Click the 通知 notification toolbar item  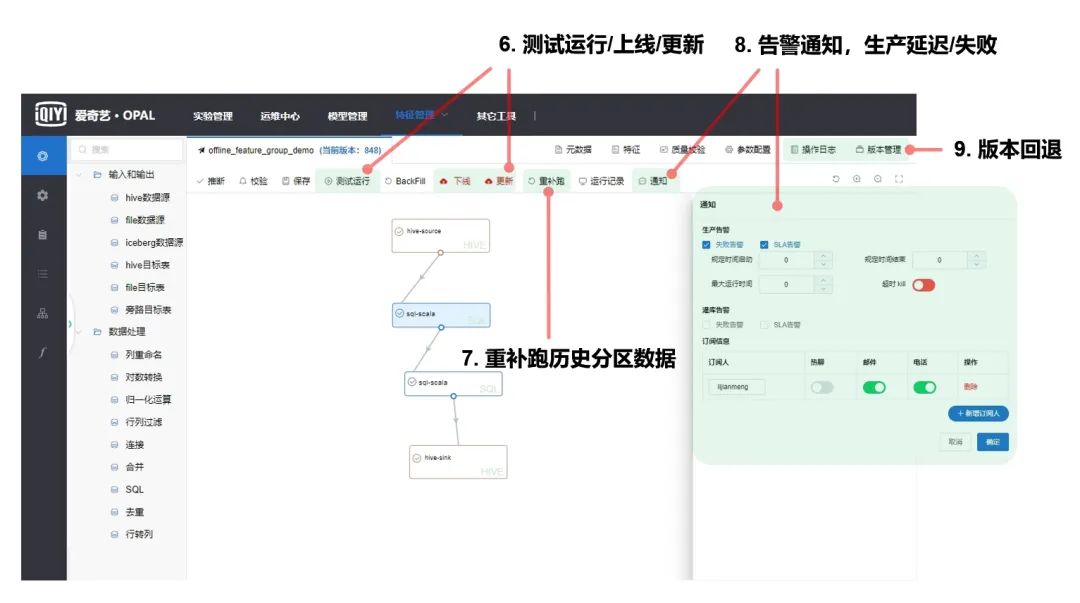pyautogui.click(x=653, y=181)
